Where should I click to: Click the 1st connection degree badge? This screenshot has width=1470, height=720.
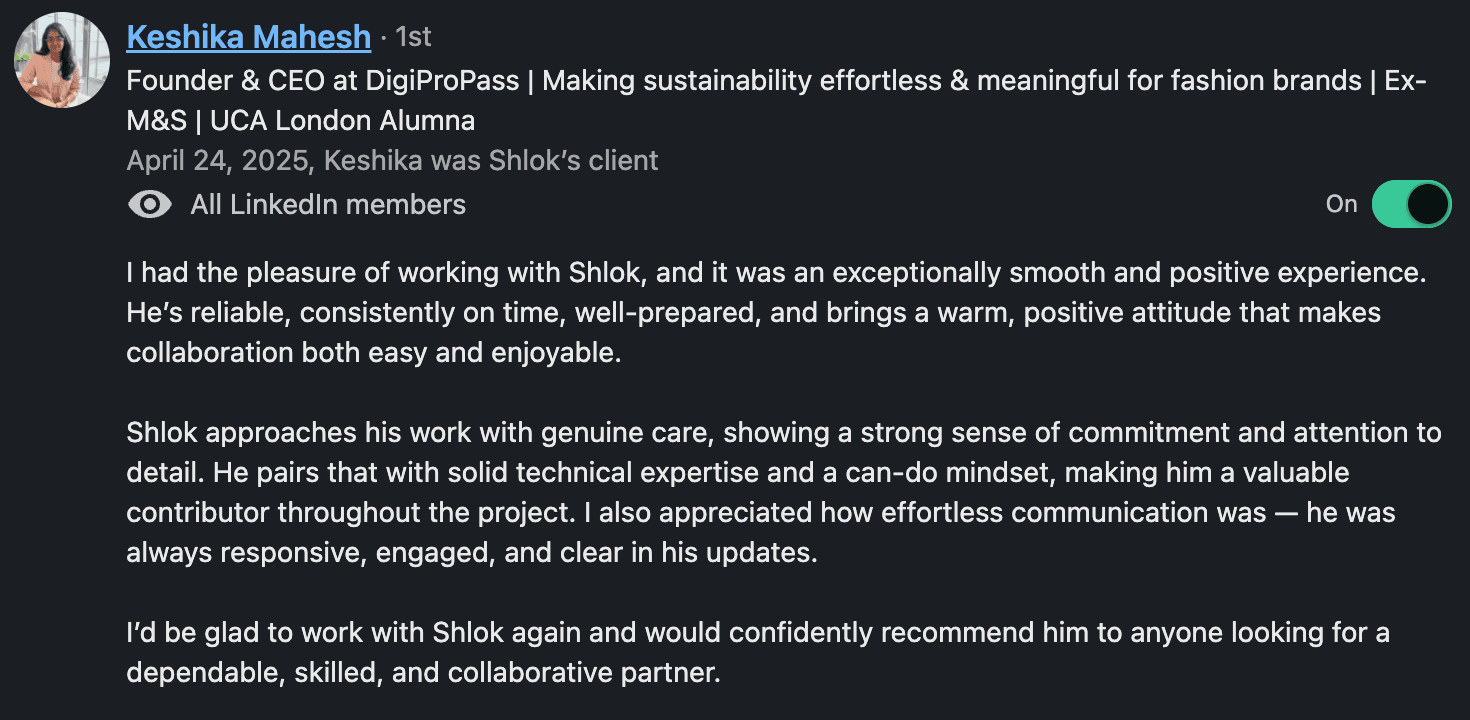pyautogui.click(x=414, y=36)
